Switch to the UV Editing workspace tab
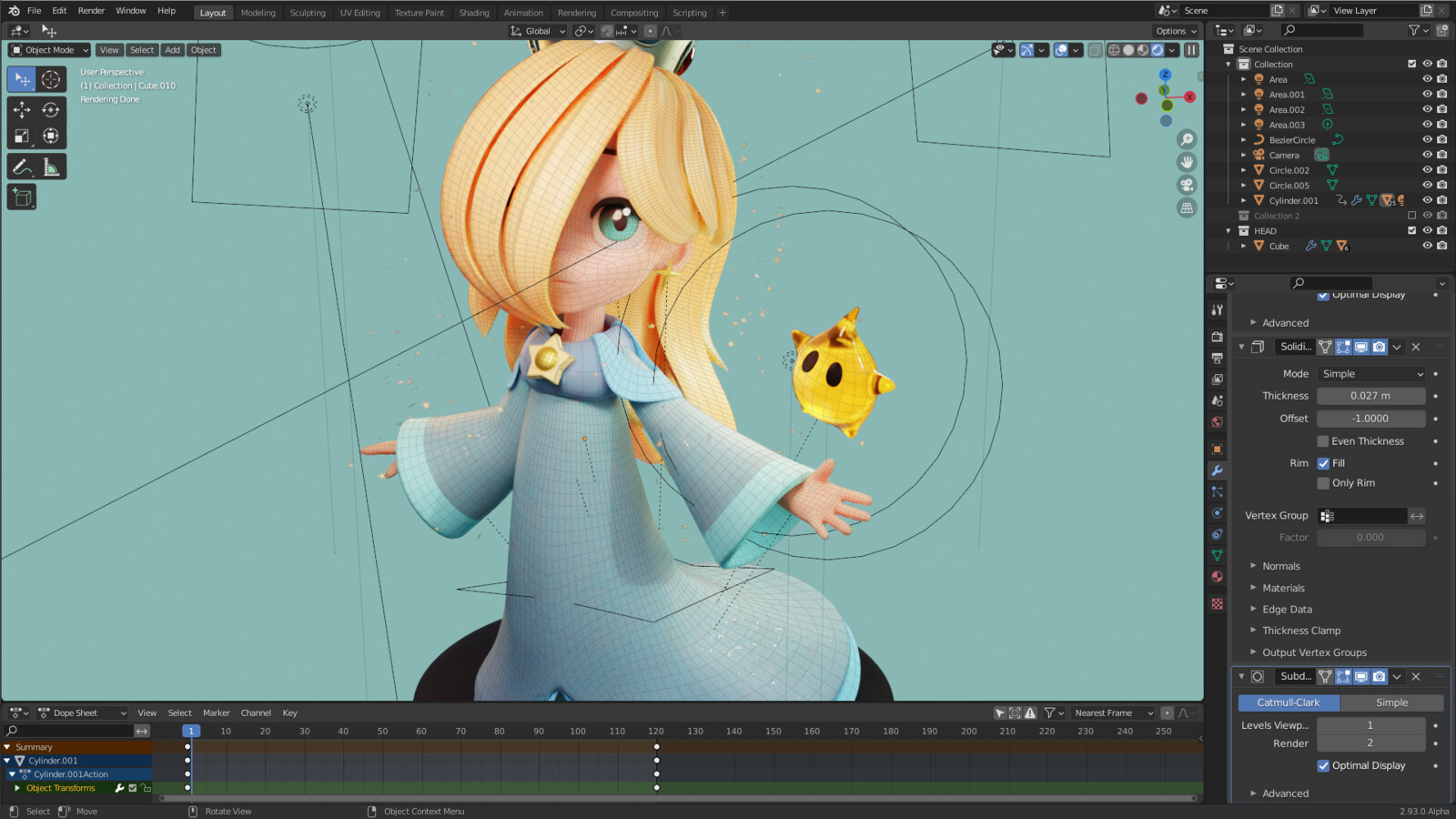 coord(359,13)
